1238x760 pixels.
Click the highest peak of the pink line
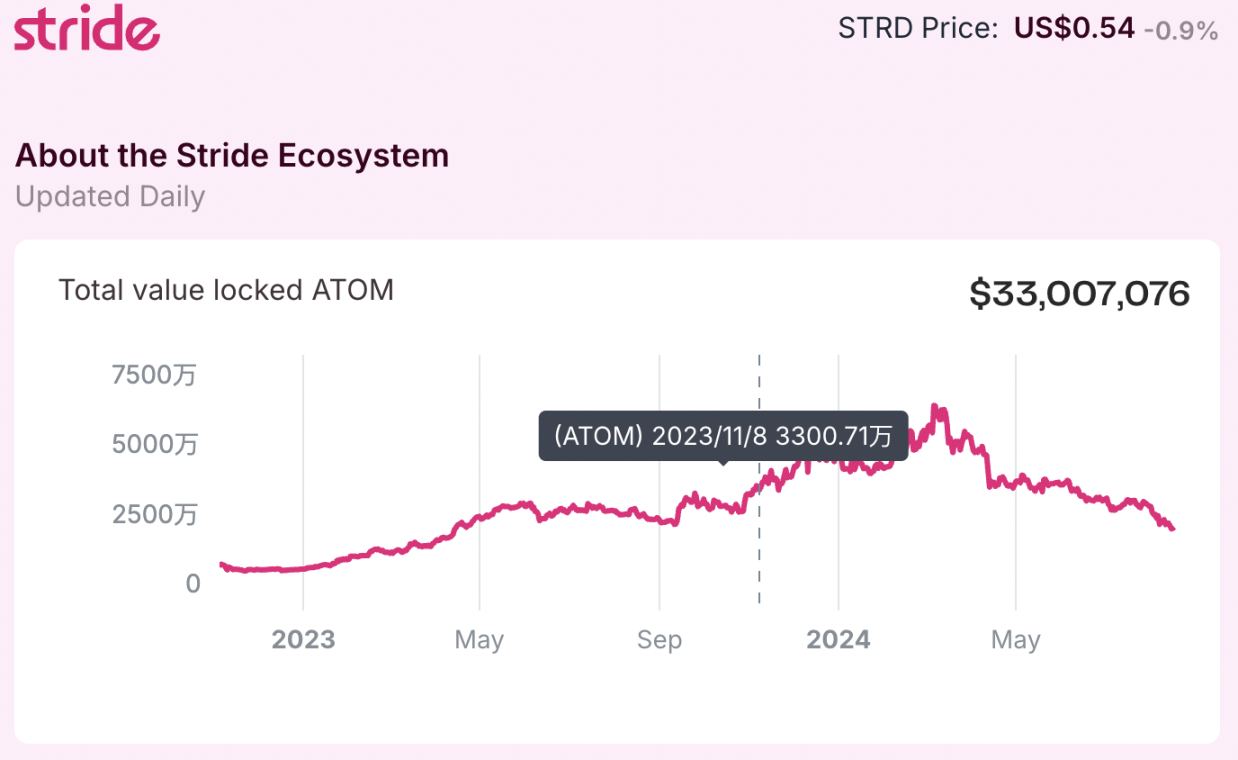point(934,406)
